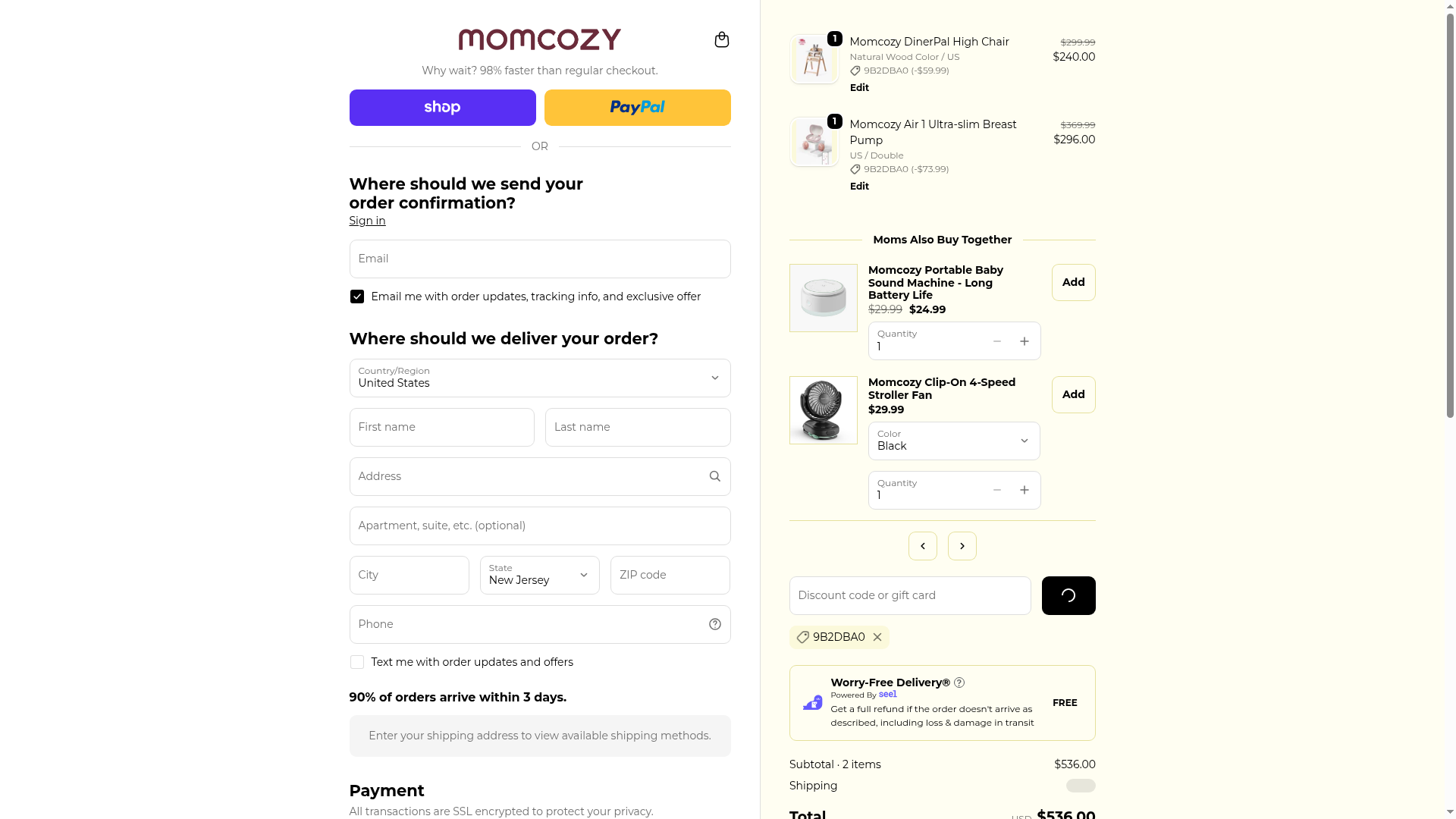The width and height of the screenshot is (1456, 819).
Task: Click the Email input field
Action: (539, 259)
